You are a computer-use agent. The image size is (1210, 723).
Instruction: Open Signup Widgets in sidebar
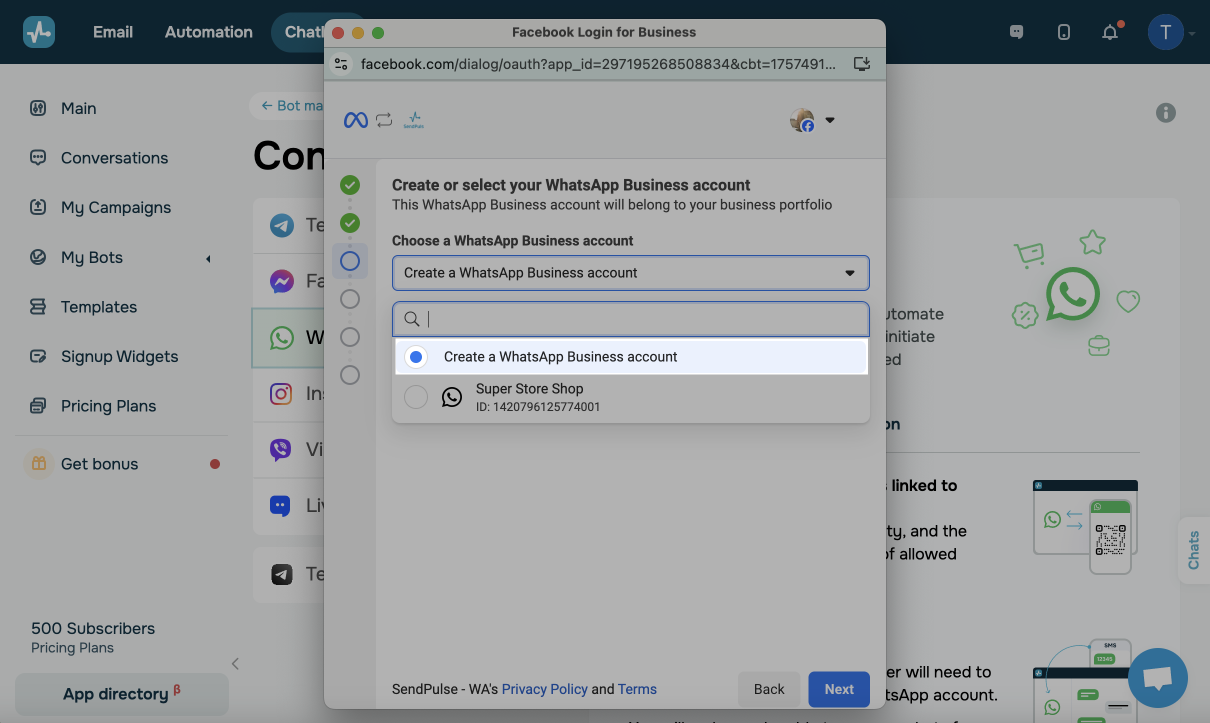(x=119, y=356)
